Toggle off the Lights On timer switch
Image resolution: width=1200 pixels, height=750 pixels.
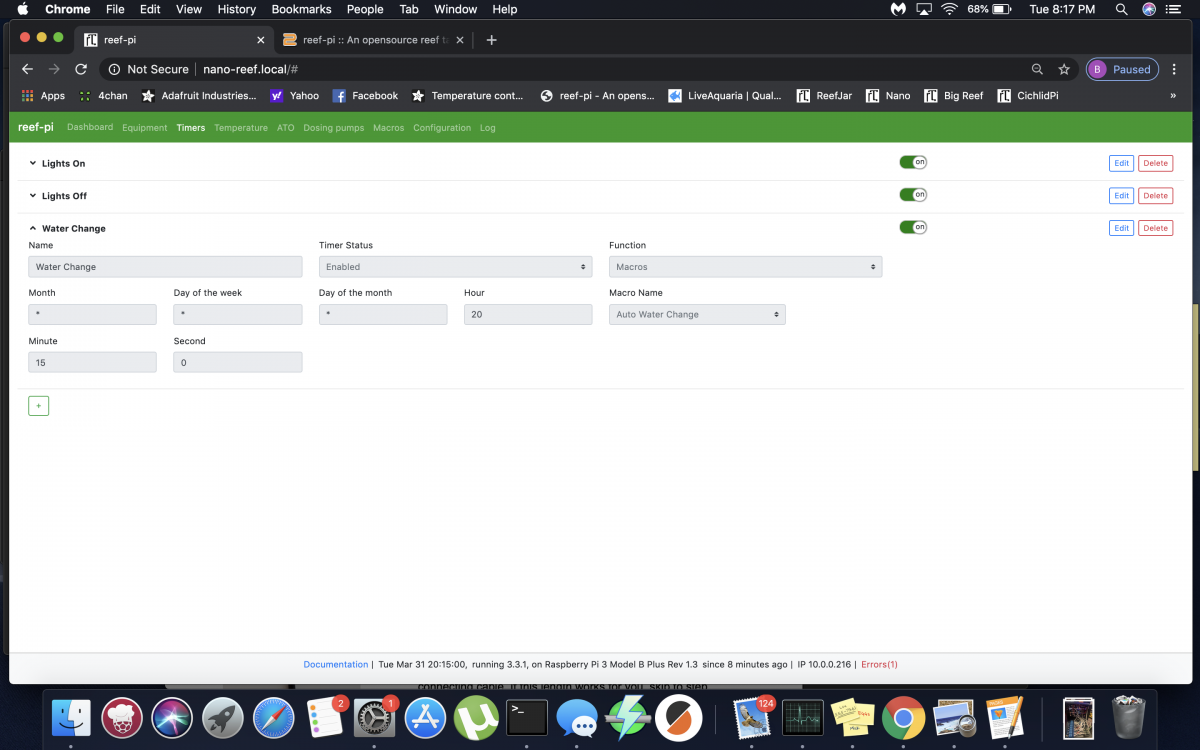tap(912, 162)
